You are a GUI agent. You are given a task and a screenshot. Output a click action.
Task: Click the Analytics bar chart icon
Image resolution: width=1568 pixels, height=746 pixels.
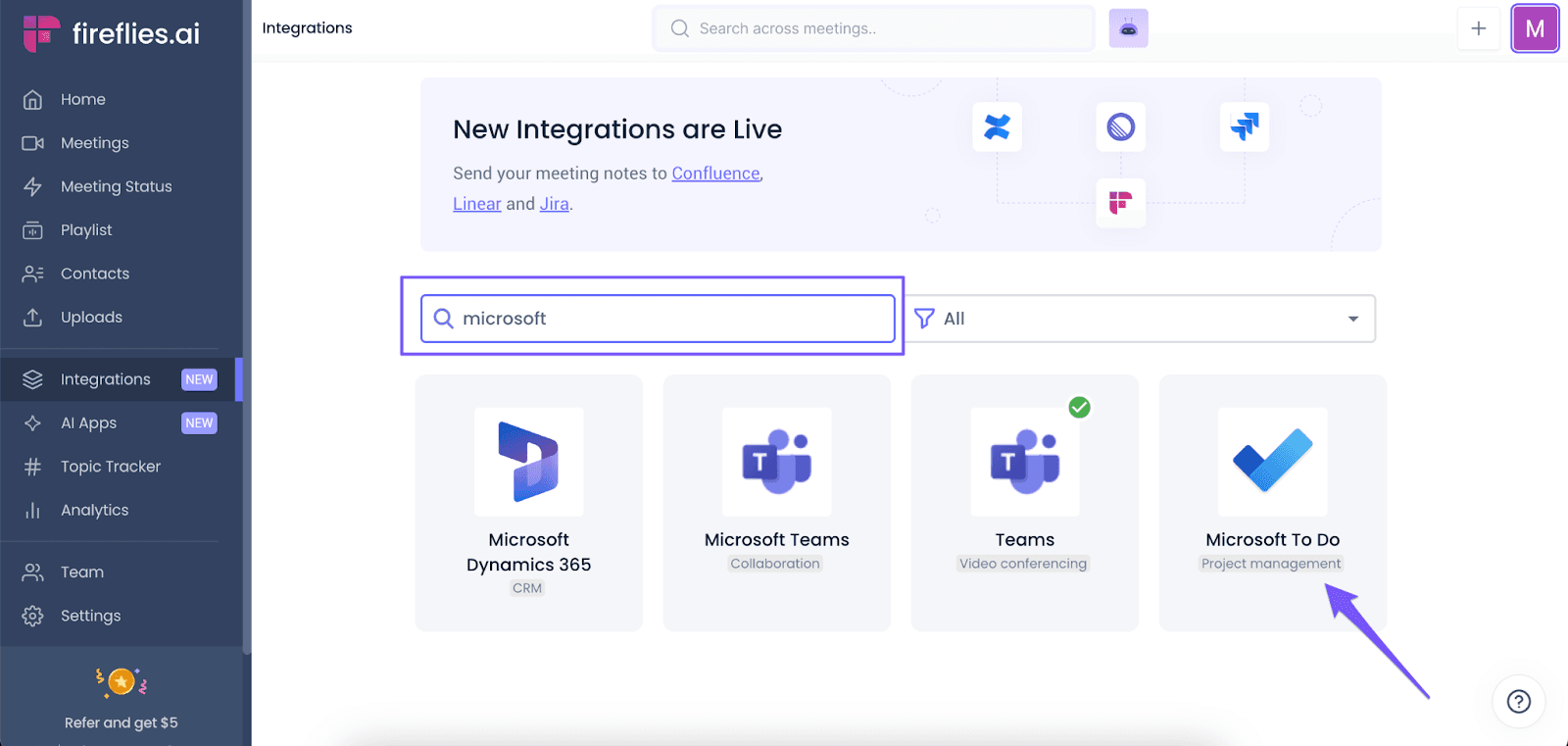coord(32,511)
